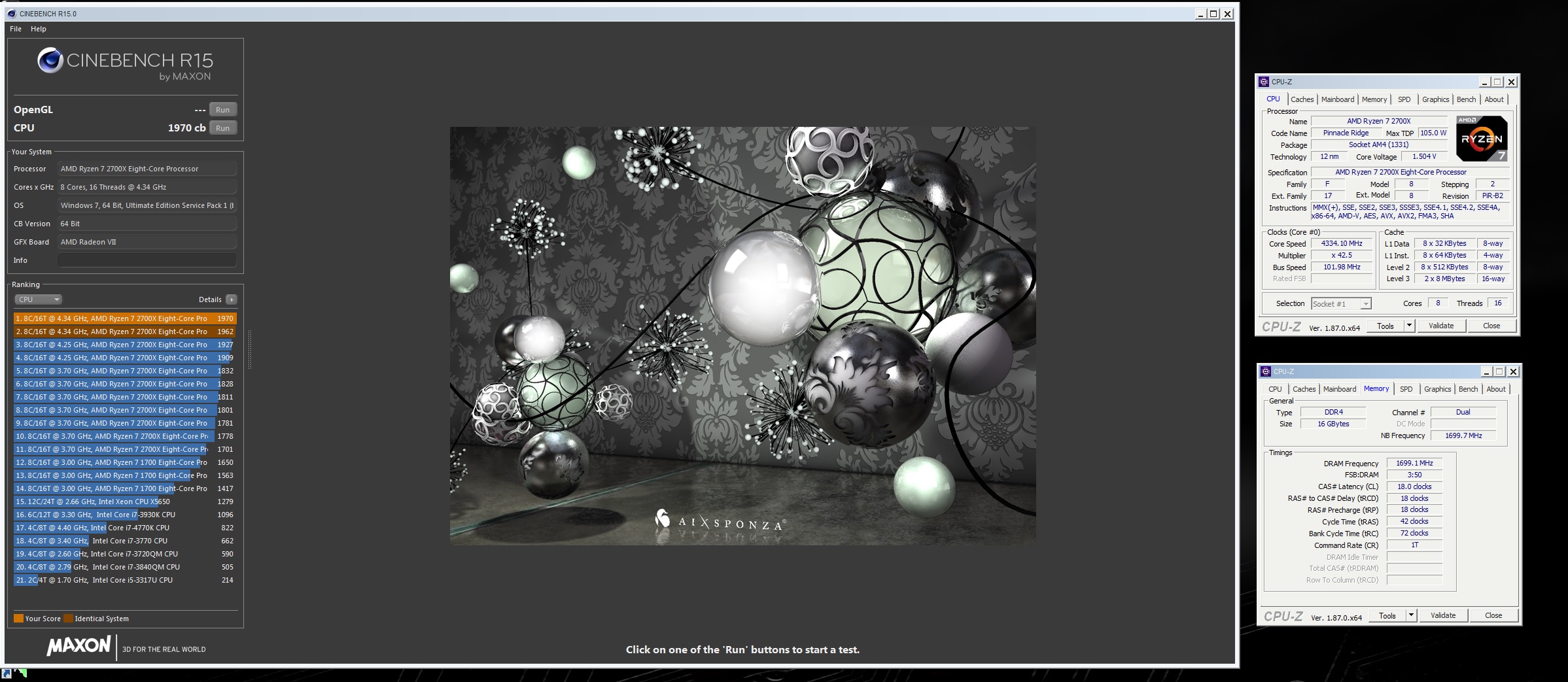1568x682 pixels.
Task: Maximize the Cinebench window
Action: (1213, 14)
